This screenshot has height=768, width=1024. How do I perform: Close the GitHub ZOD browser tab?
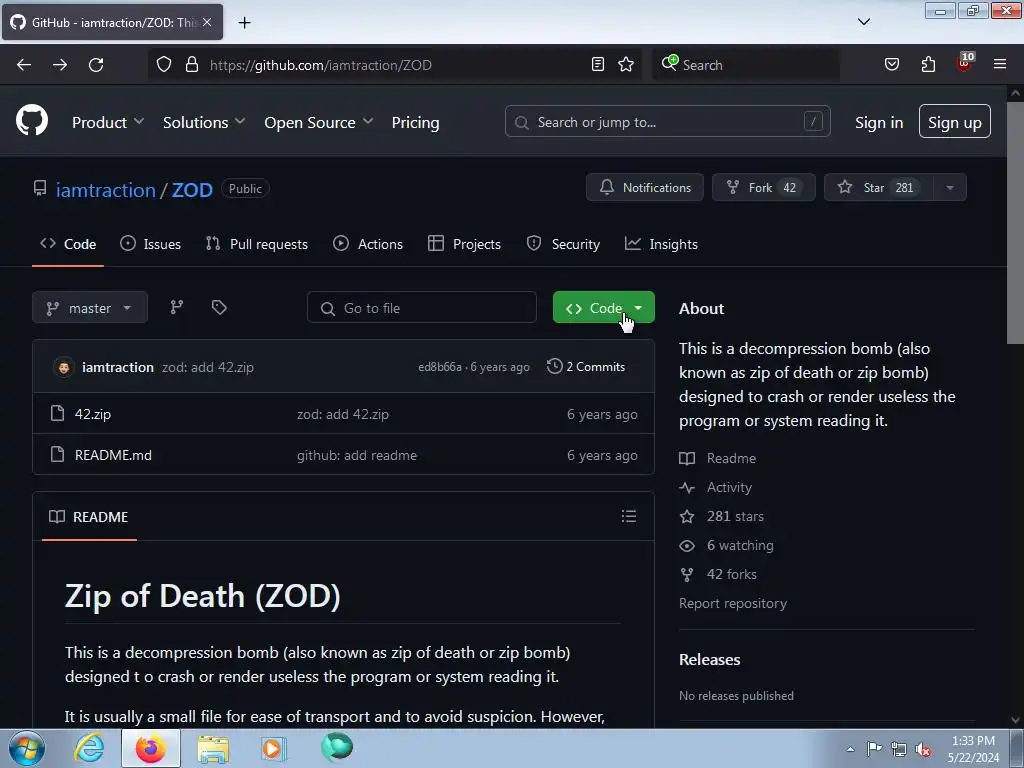point(207,22)
